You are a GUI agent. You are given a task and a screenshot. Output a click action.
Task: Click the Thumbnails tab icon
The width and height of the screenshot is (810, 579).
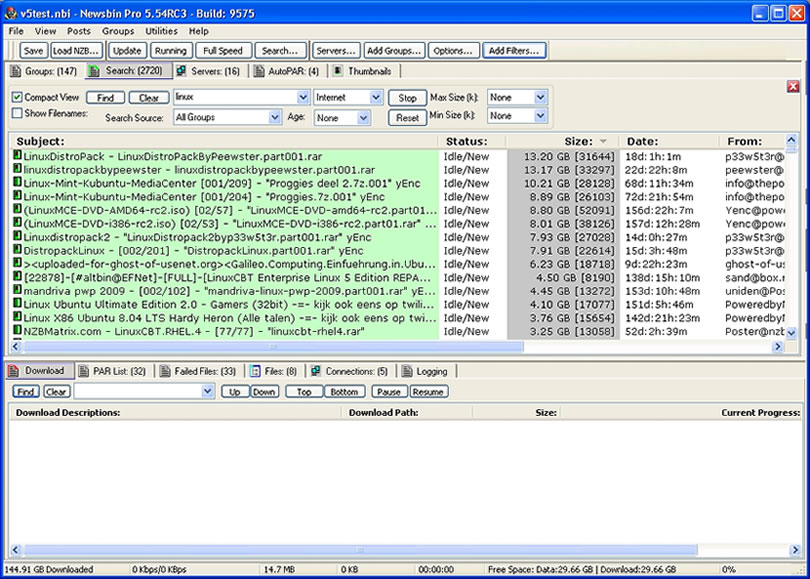337,71
